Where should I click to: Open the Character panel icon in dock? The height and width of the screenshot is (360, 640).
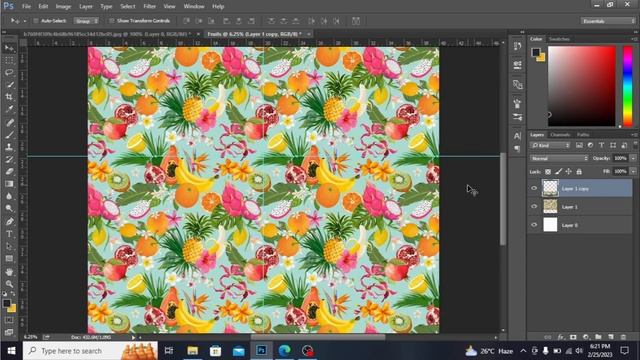[x=518, y=136]
